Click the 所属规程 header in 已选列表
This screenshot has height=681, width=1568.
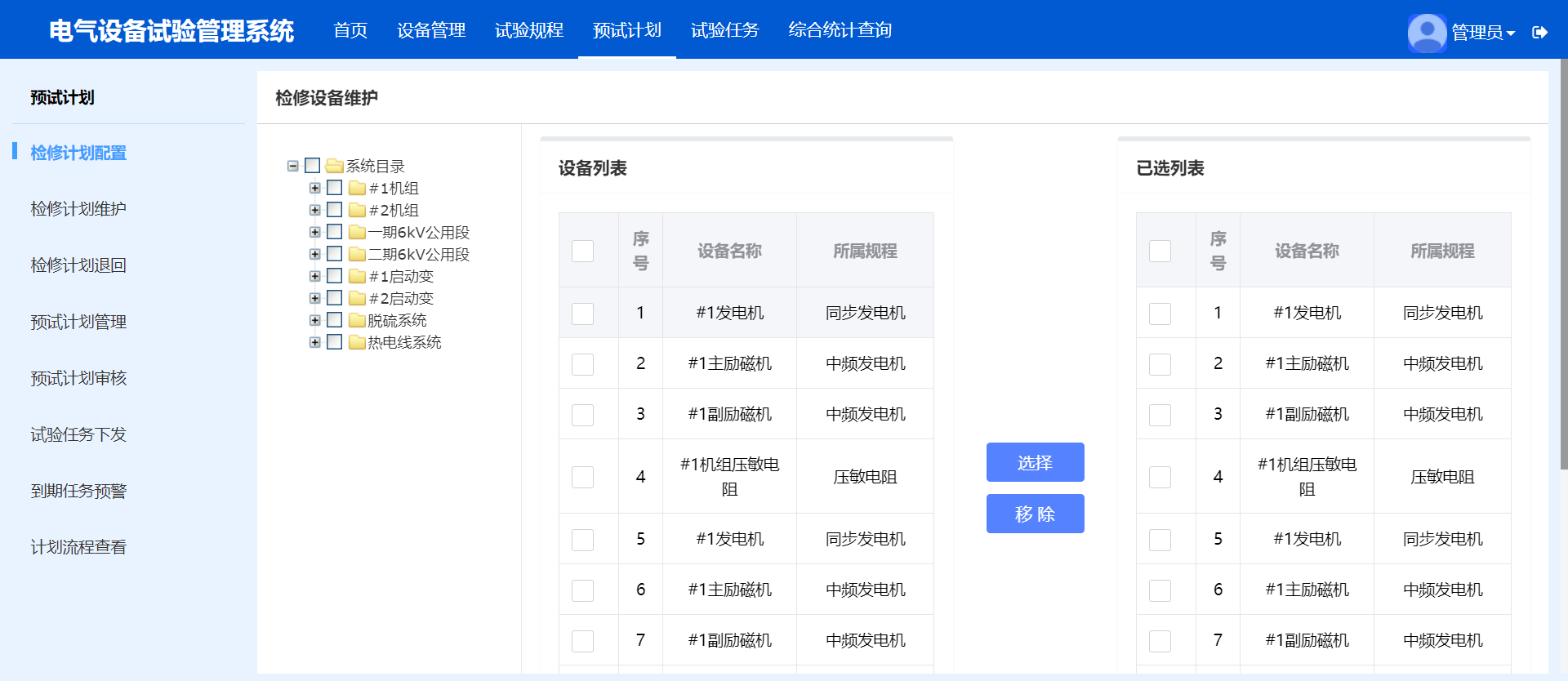(x=1442, y=251)
